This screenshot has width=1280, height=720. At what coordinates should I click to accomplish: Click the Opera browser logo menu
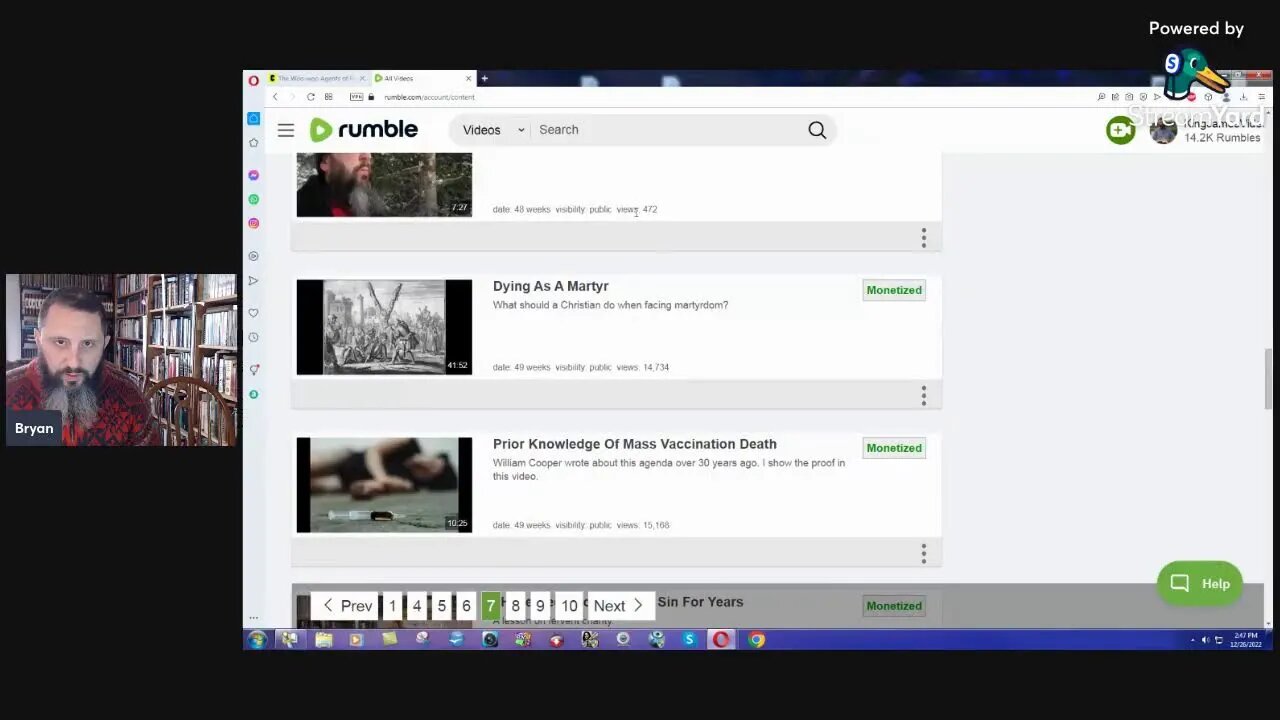click(x=254, y=79)
